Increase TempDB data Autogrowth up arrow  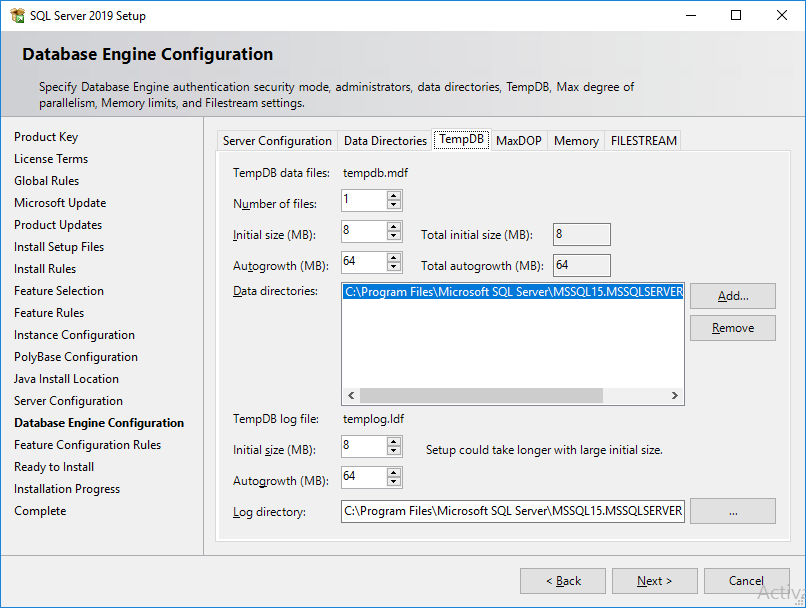pos(394,257)
